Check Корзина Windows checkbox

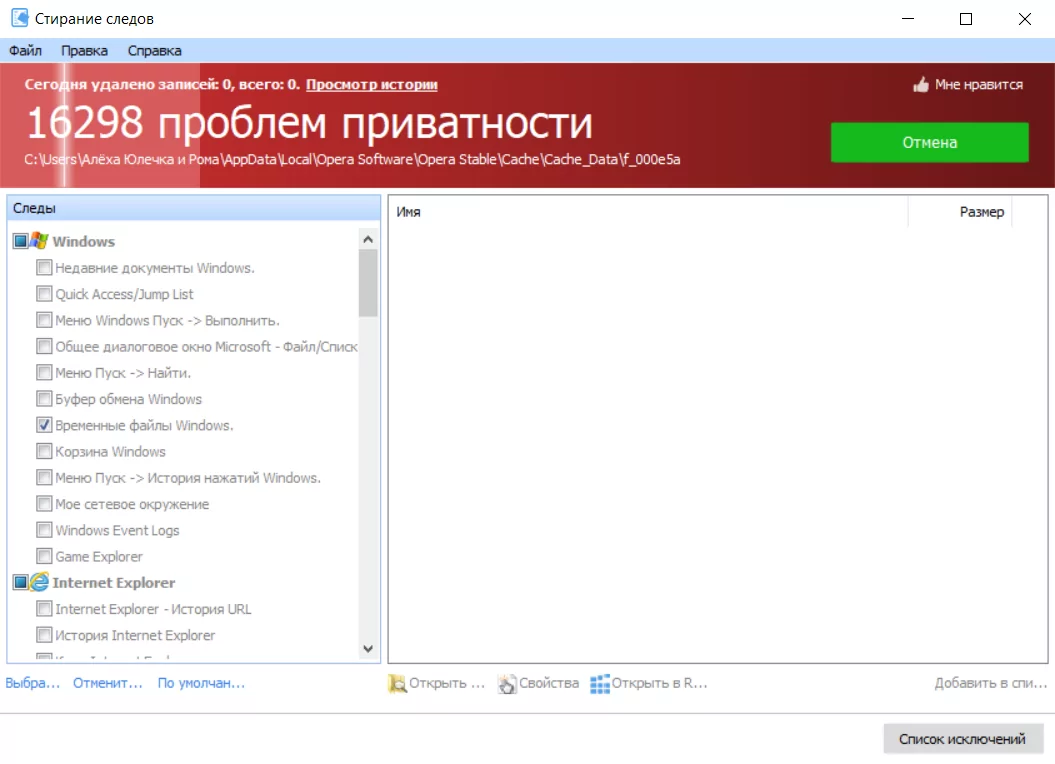(x=44, y=451)
